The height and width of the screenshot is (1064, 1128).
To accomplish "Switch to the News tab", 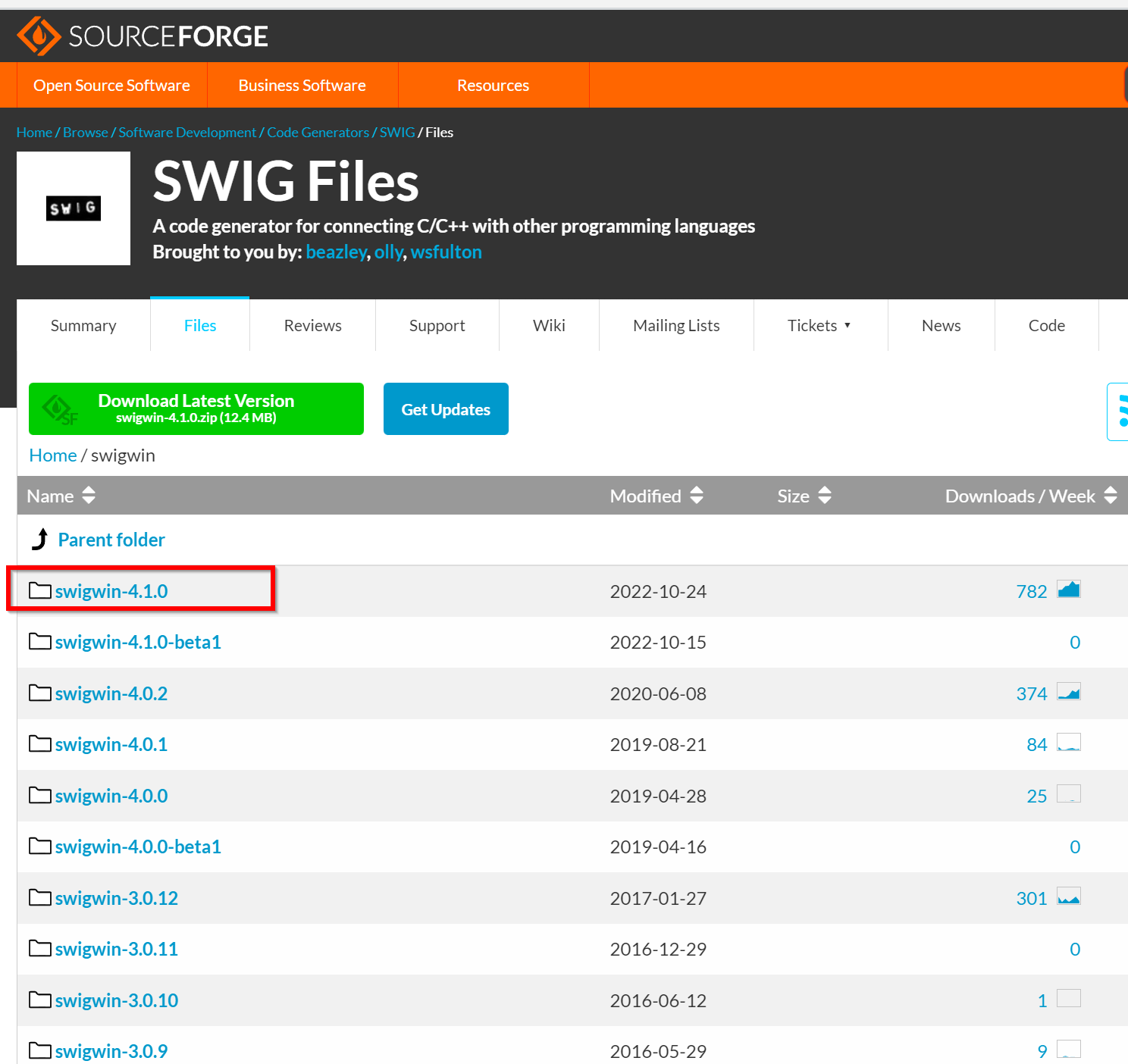I will tap(942, 325).
